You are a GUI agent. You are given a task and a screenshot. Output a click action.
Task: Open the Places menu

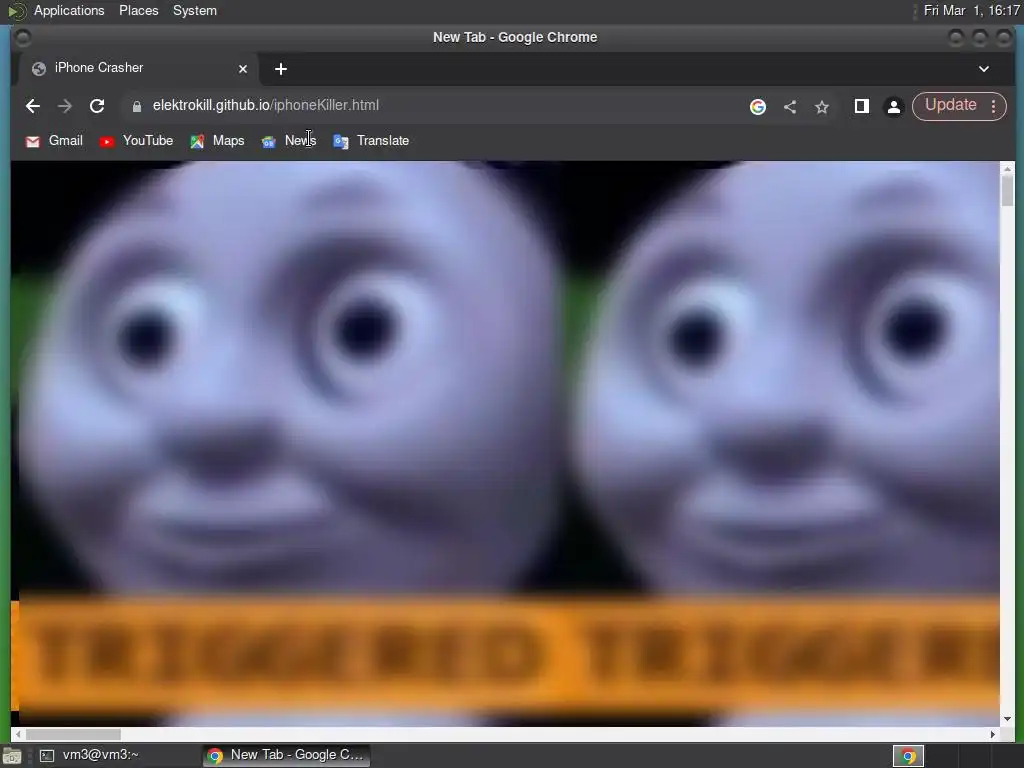click(x=138, y=10)
